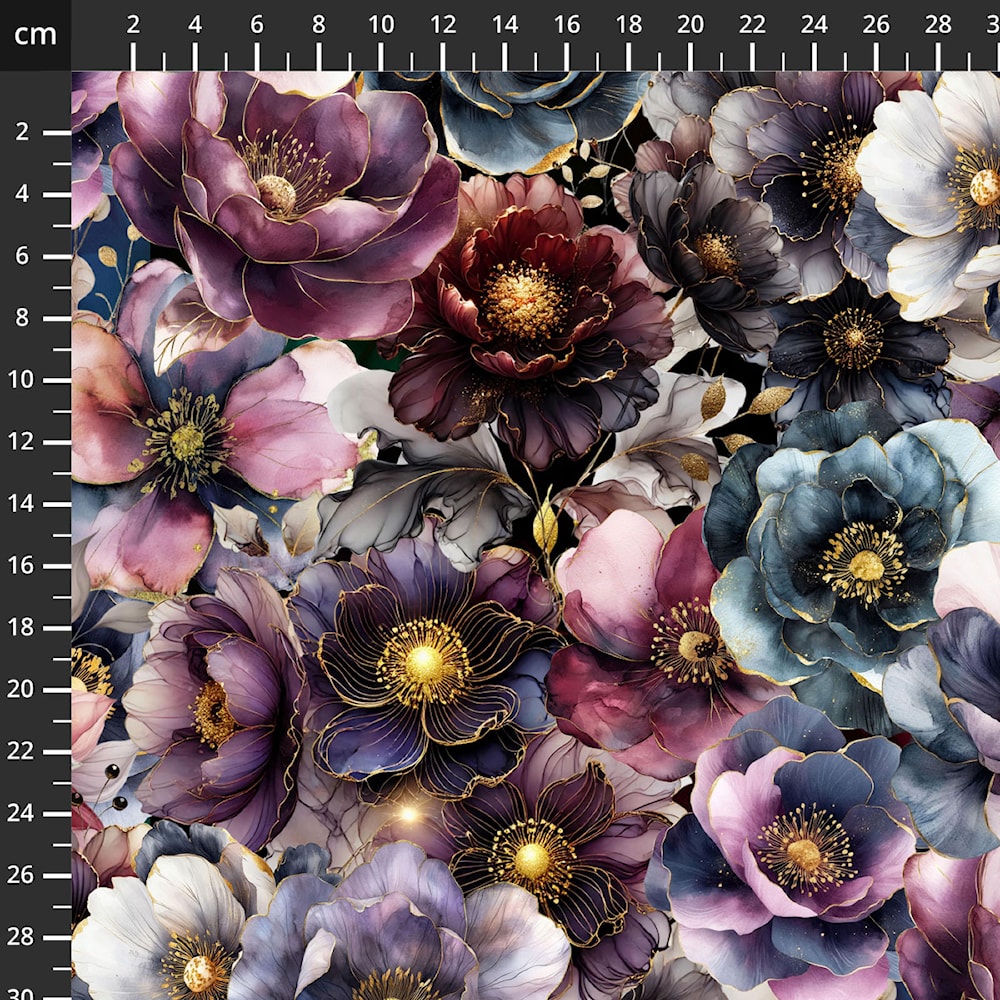Click the "16" label on the vertical ruler
This screenshot has height=1000, width=1000.
tap(20, 565)
